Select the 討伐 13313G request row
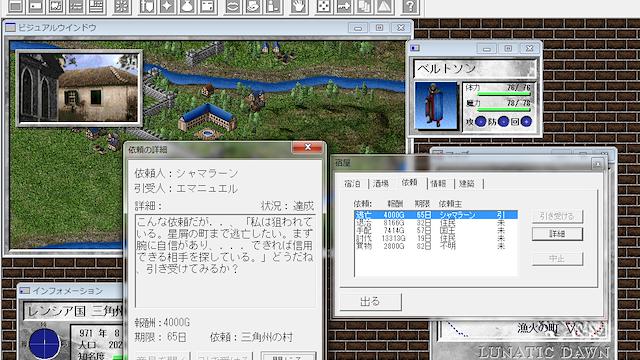 (436, 238)
